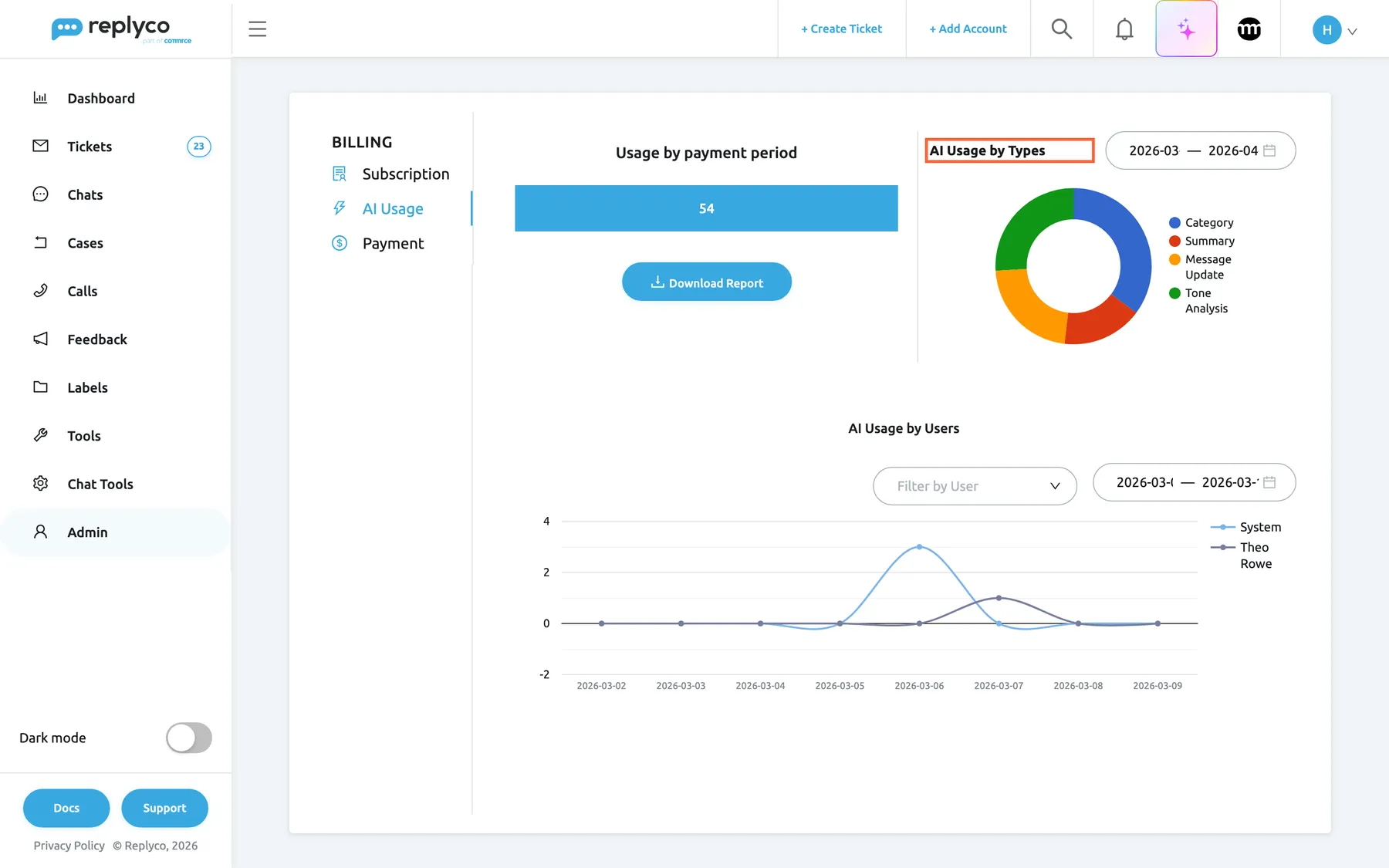The height and width of the screenshot is (868, 1389).
Task: Click the Download Report button
Action: [x=707, y=282]
